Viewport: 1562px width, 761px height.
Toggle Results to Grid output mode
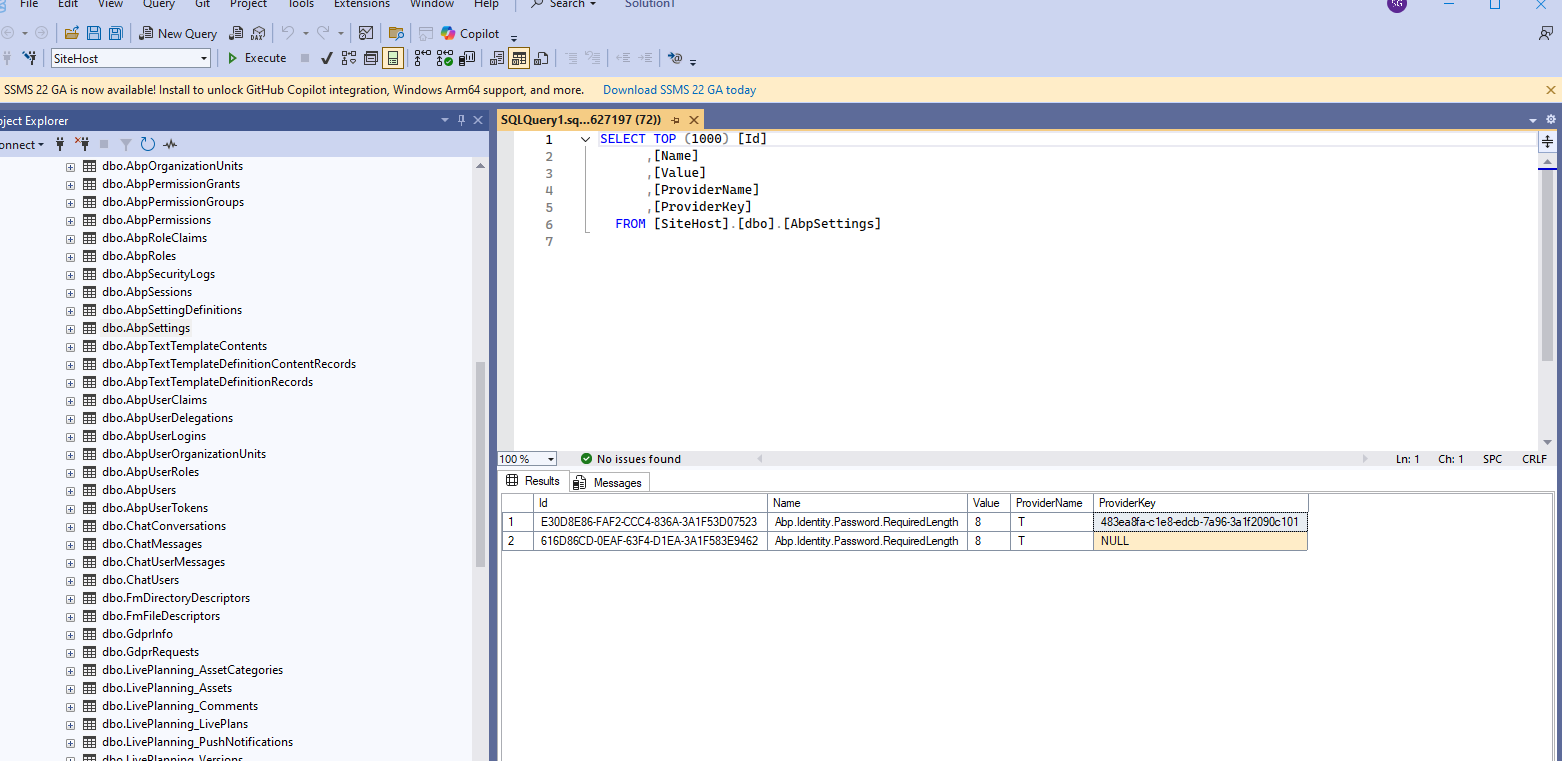(519, 58)
